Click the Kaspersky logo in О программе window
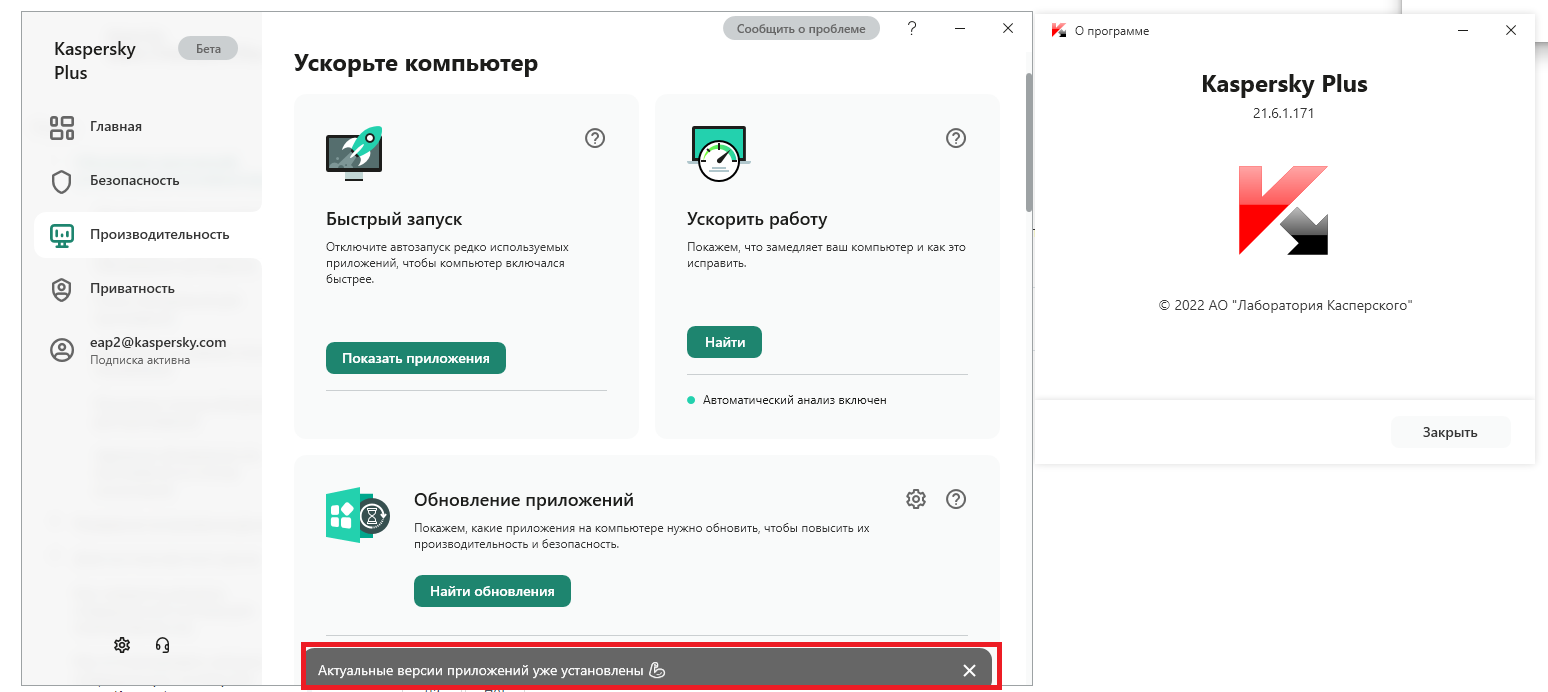The width and height of the screenshot is (1548, 692). pyautogui.click(x=1284, y=210)
